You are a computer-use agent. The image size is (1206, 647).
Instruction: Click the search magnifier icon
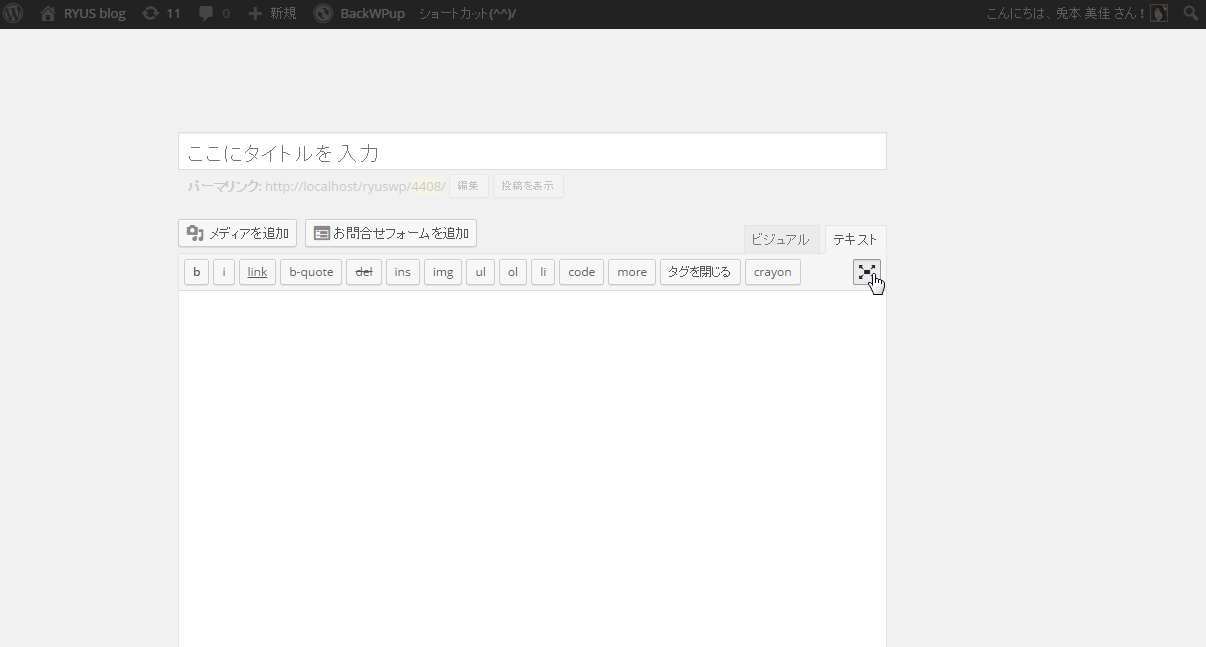click(x=1190, y=14)
